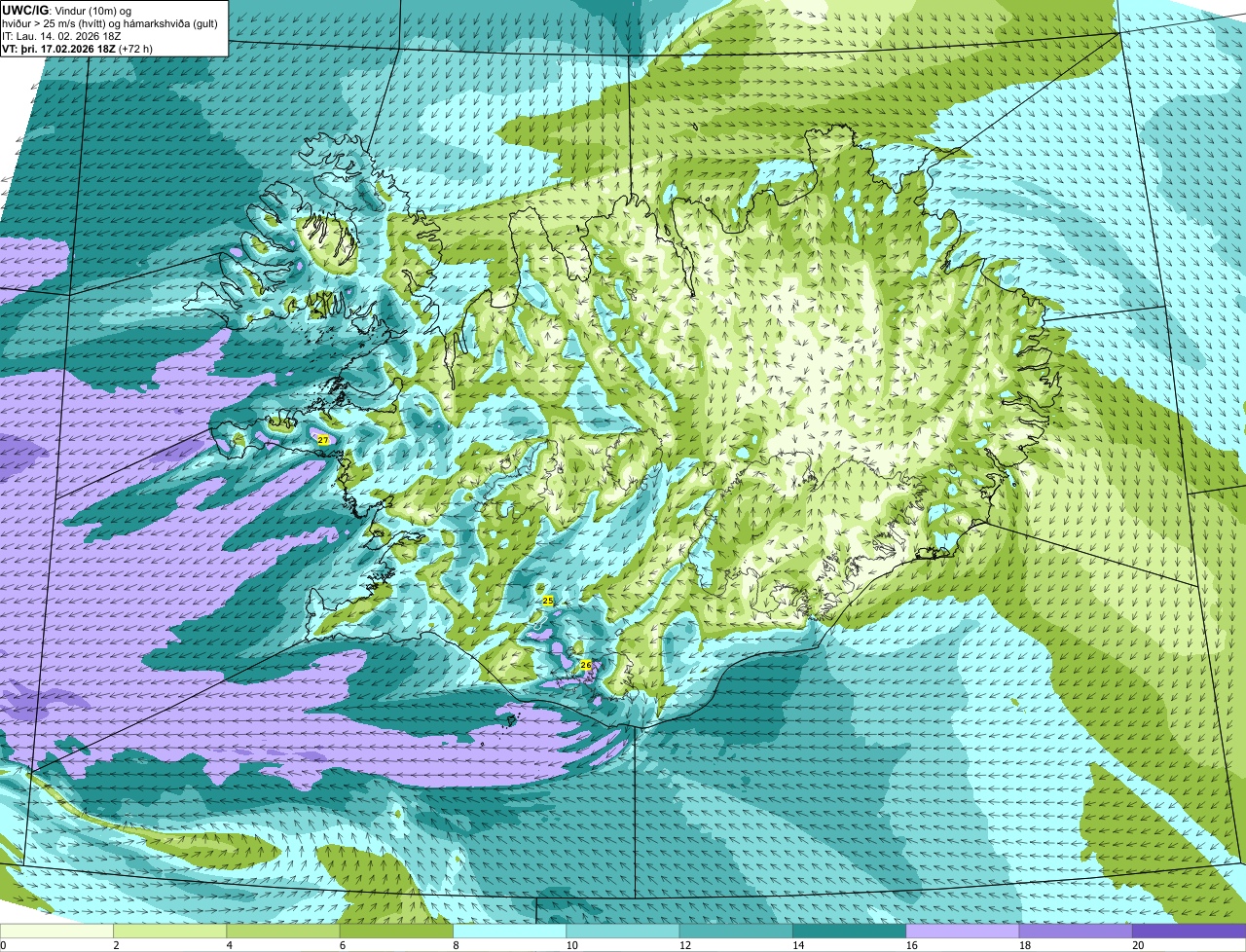This screenshot has height=952, width=1246.
Task: Click legend scale value 18
Action: point(1025,945)
